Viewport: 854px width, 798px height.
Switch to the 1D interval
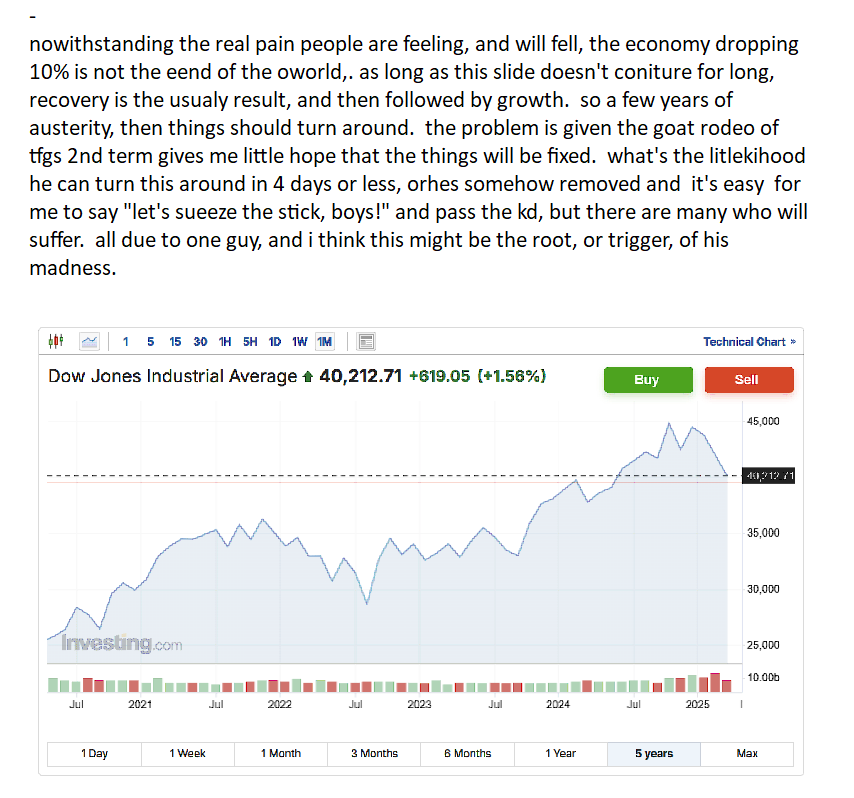[x=275, y=342]
